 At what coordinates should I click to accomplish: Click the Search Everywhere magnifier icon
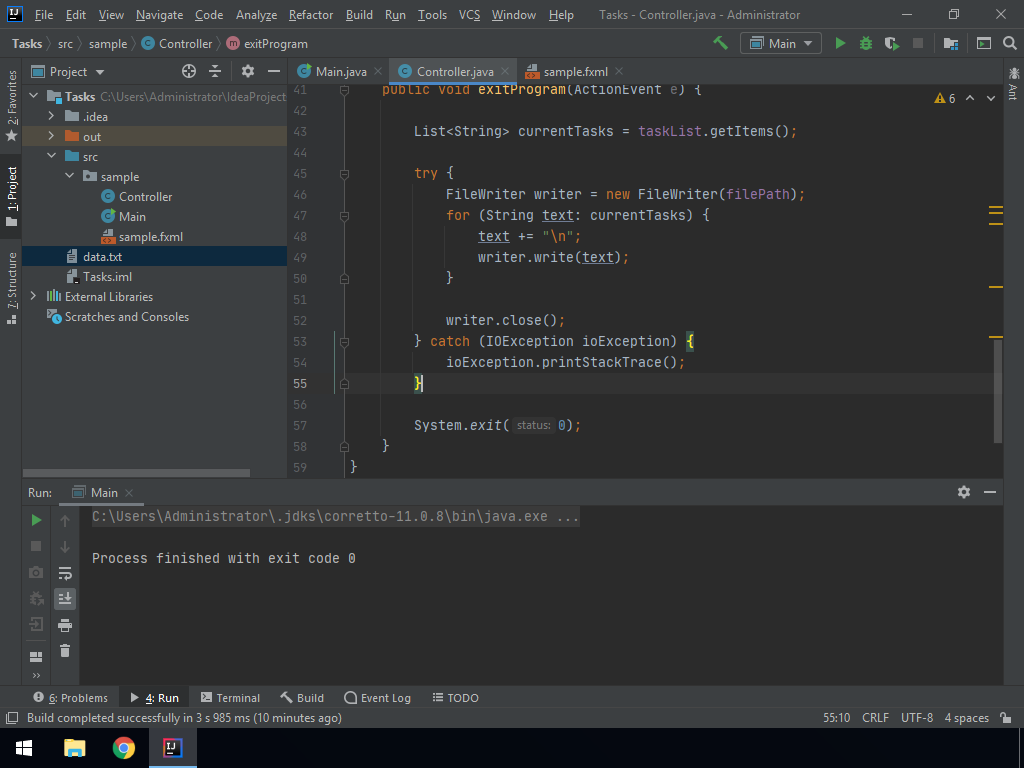click(1010, 43)
